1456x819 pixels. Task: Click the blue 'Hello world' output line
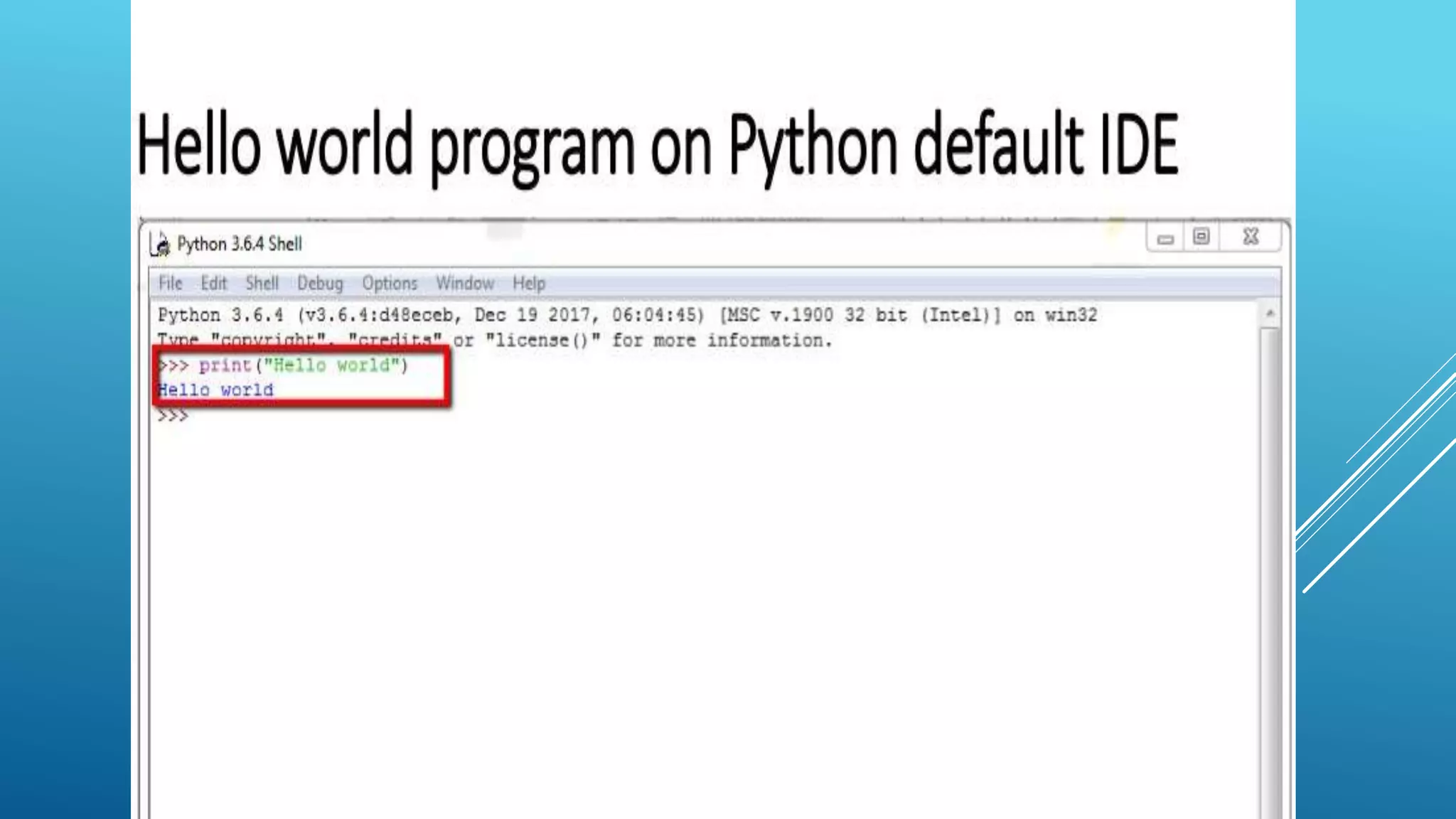[215, 390]
